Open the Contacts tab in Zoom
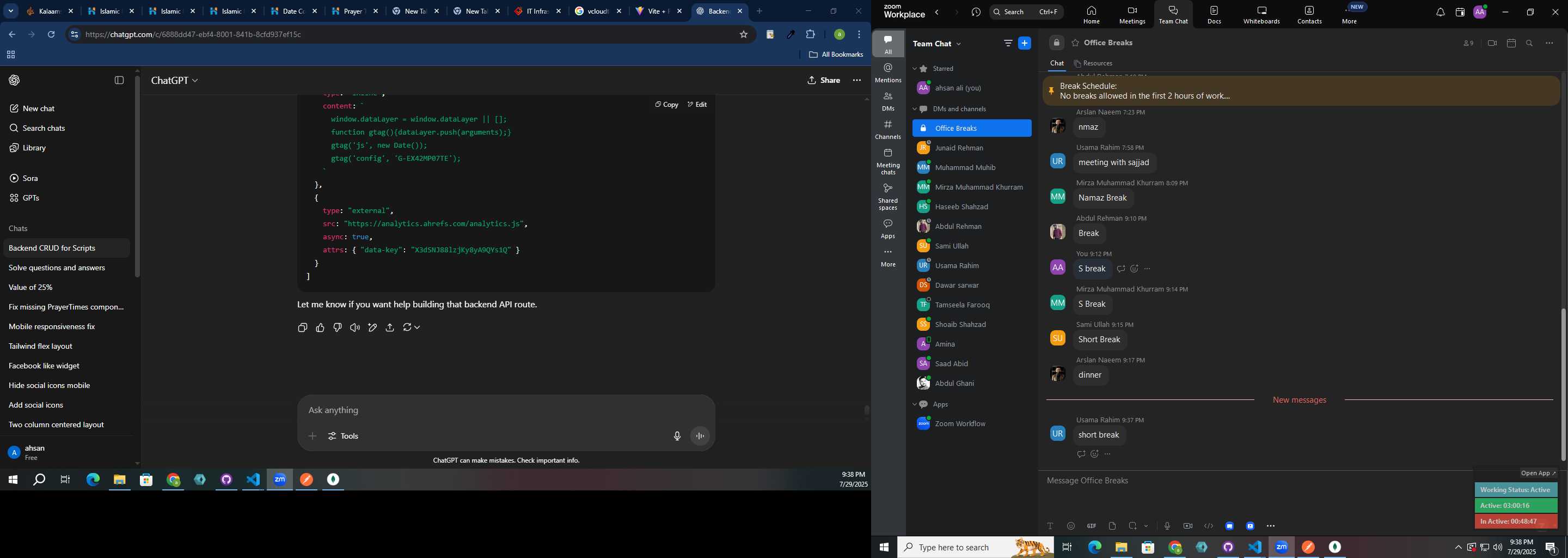Image resolution: width=1568 pixels, height=558 pixels. [1309, 15]
